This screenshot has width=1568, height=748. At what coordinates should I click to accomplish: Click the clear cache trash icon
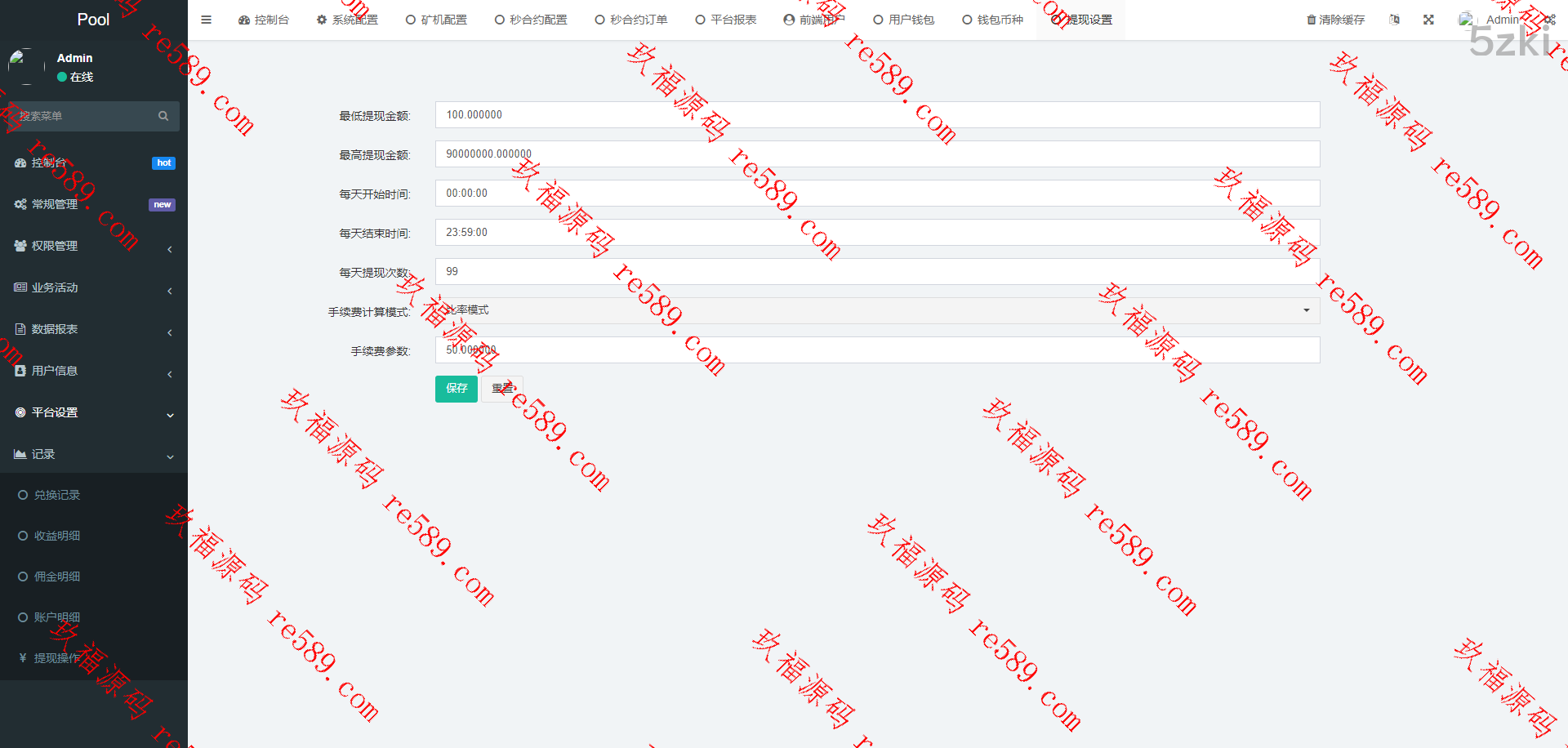click(1311, 20)
